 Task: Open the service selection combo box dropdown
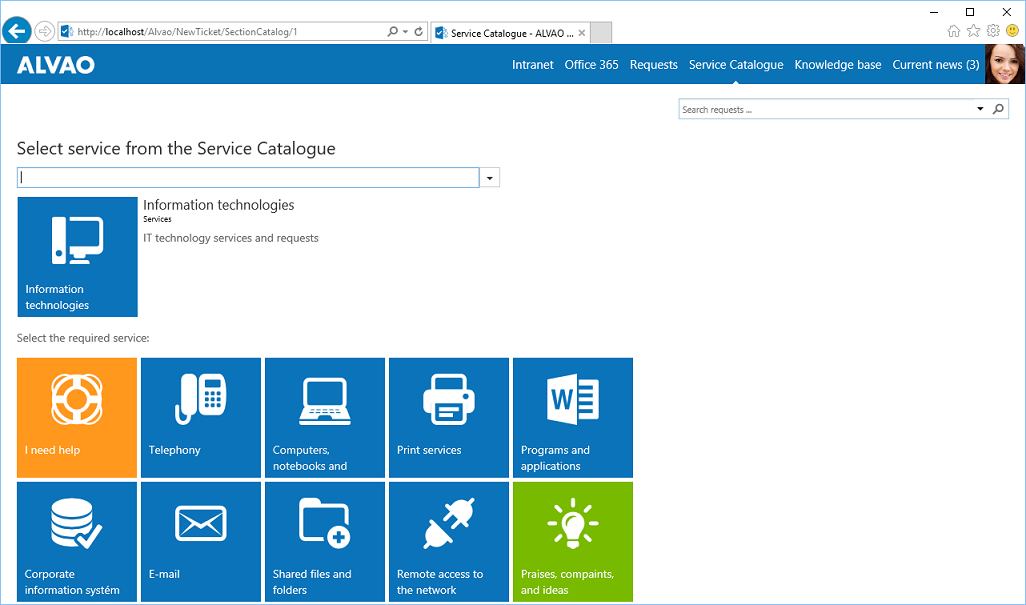point(489,176)
